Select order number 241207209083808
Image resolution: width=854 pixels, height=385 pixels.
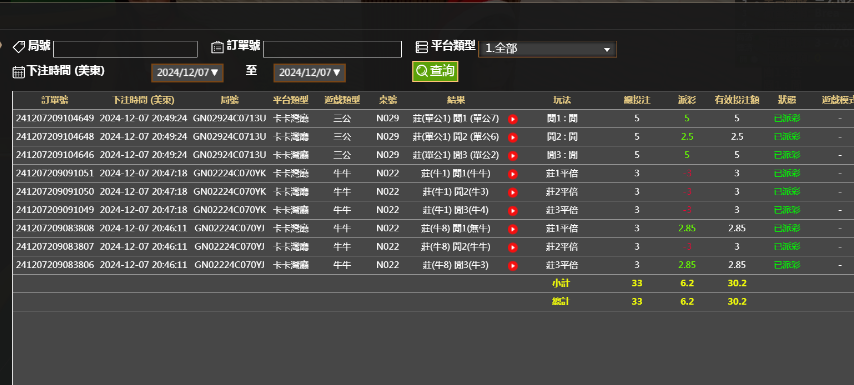[55, 229]
